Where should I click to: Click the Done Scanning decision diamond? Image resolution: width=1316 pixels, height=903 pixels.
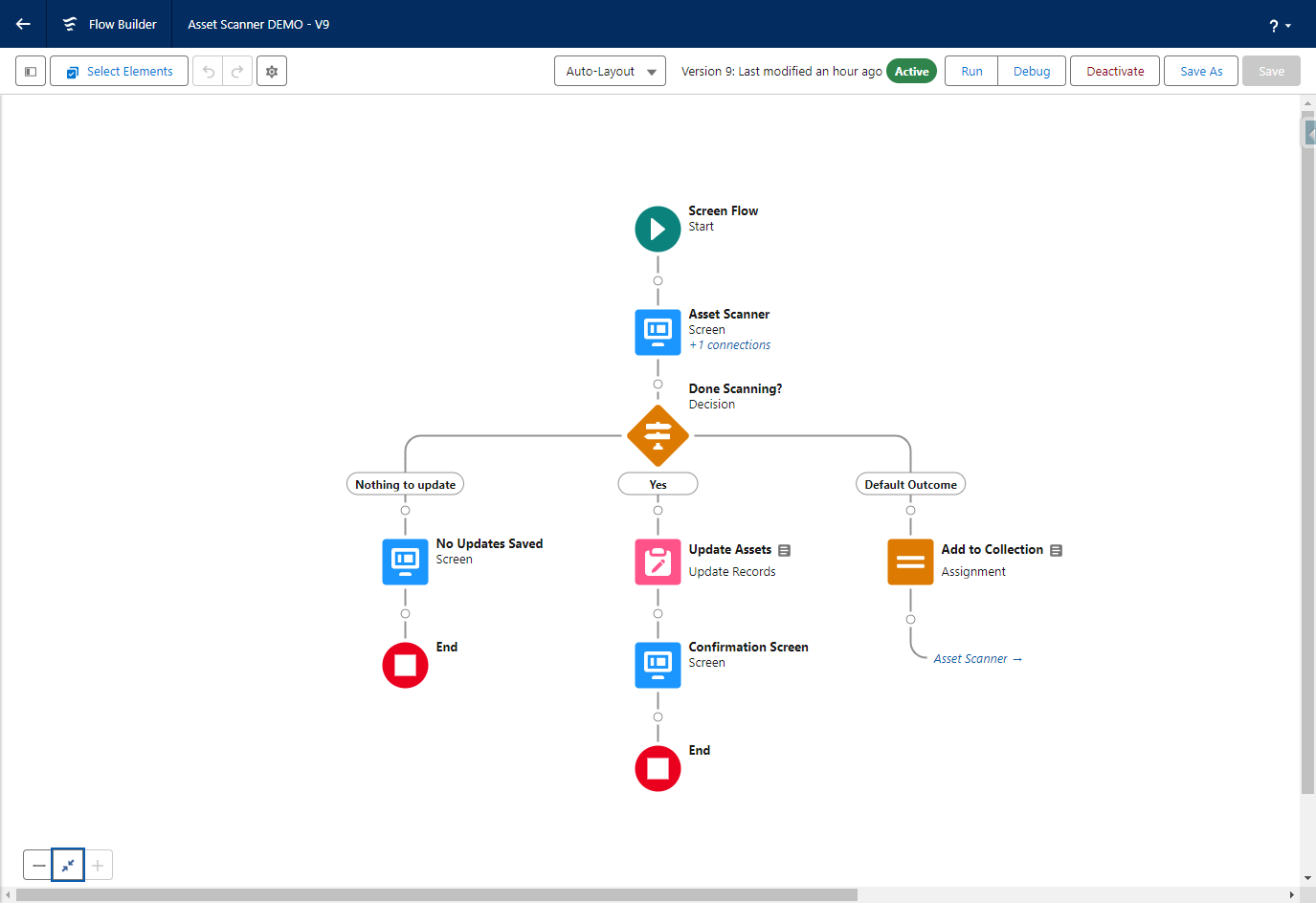pyautogui.click(x=658, y=436)
